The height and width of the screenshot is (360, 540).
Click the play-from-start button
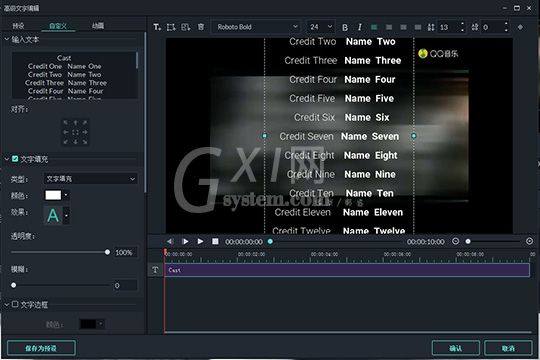tap(185, 241)
